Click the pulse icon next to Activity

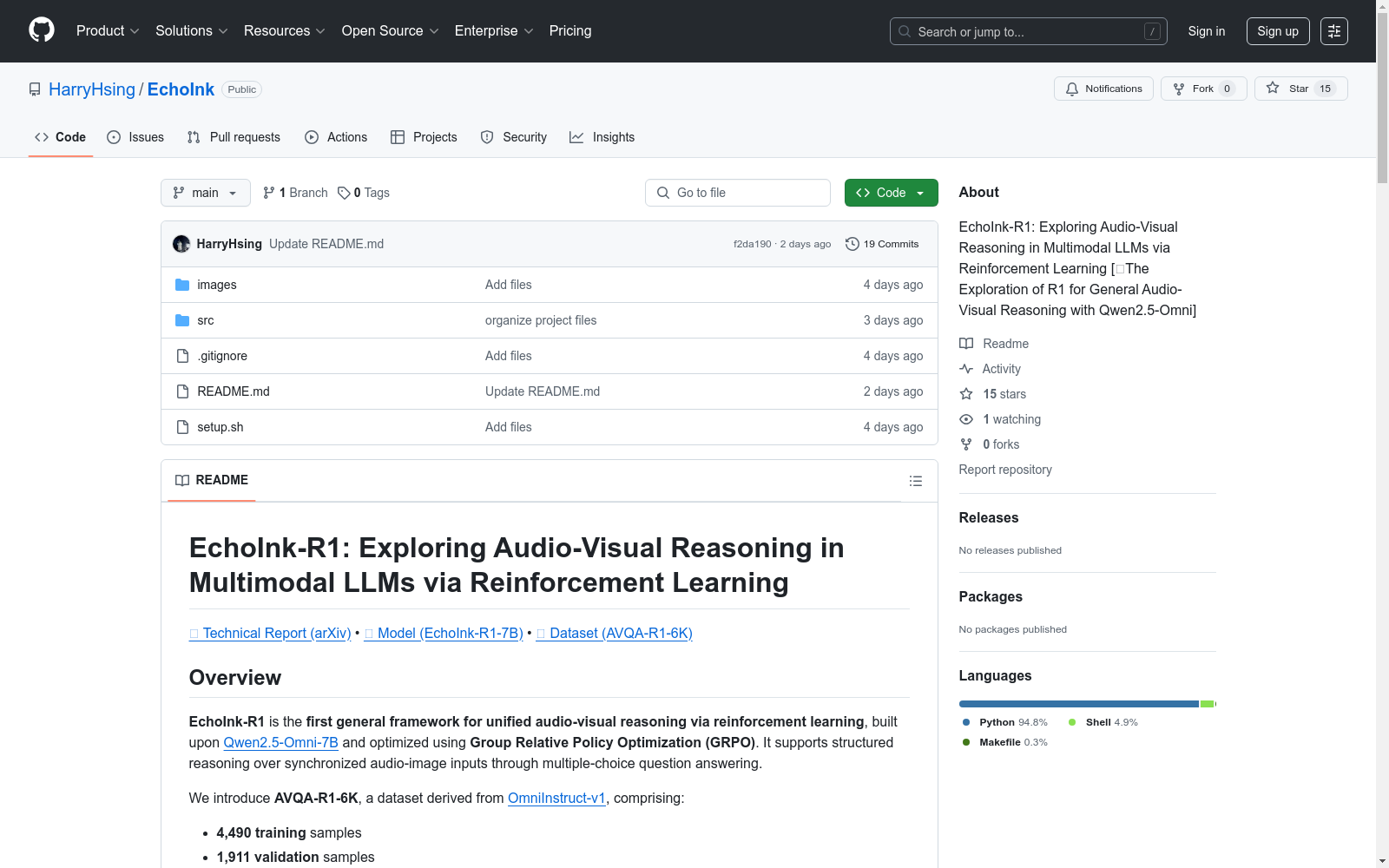[x=966, y=369]
